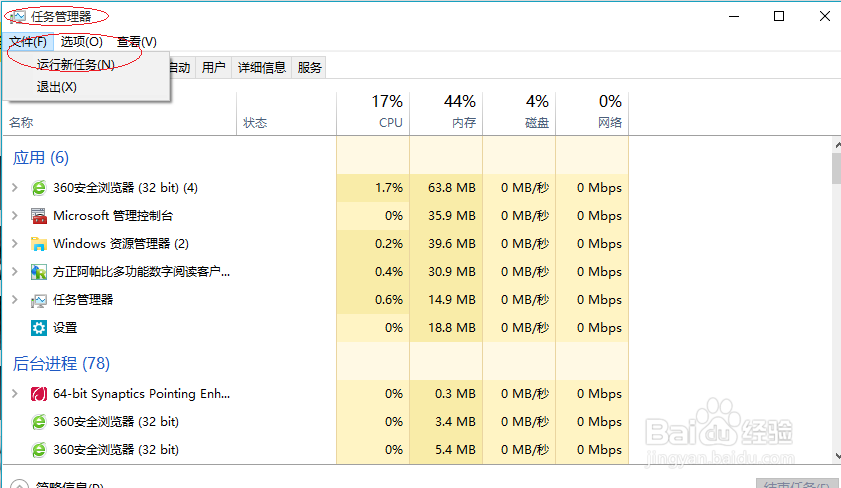This screenshot has height=488, width=841.
Task: Click the 0.3 MB memory cell
Action: [446, 394]
